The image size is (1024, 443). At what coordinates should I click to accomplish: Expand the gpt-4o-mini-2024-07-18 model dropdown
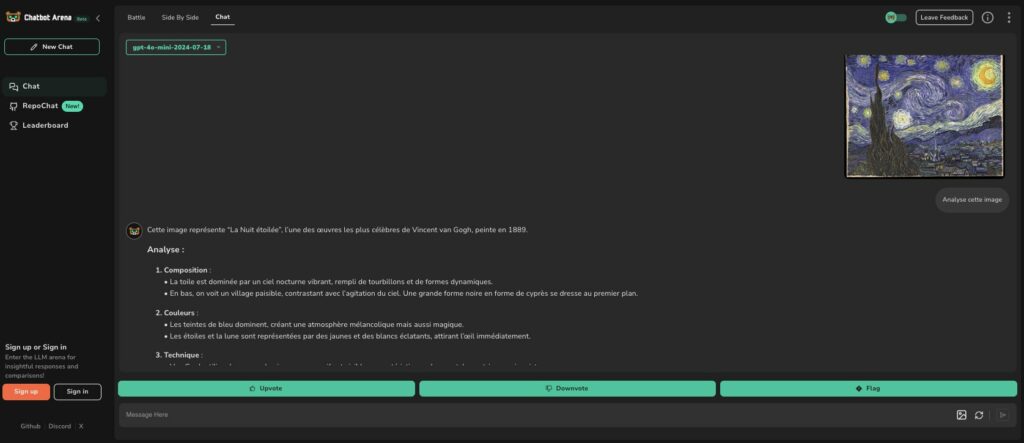click(x=176, y=47)
